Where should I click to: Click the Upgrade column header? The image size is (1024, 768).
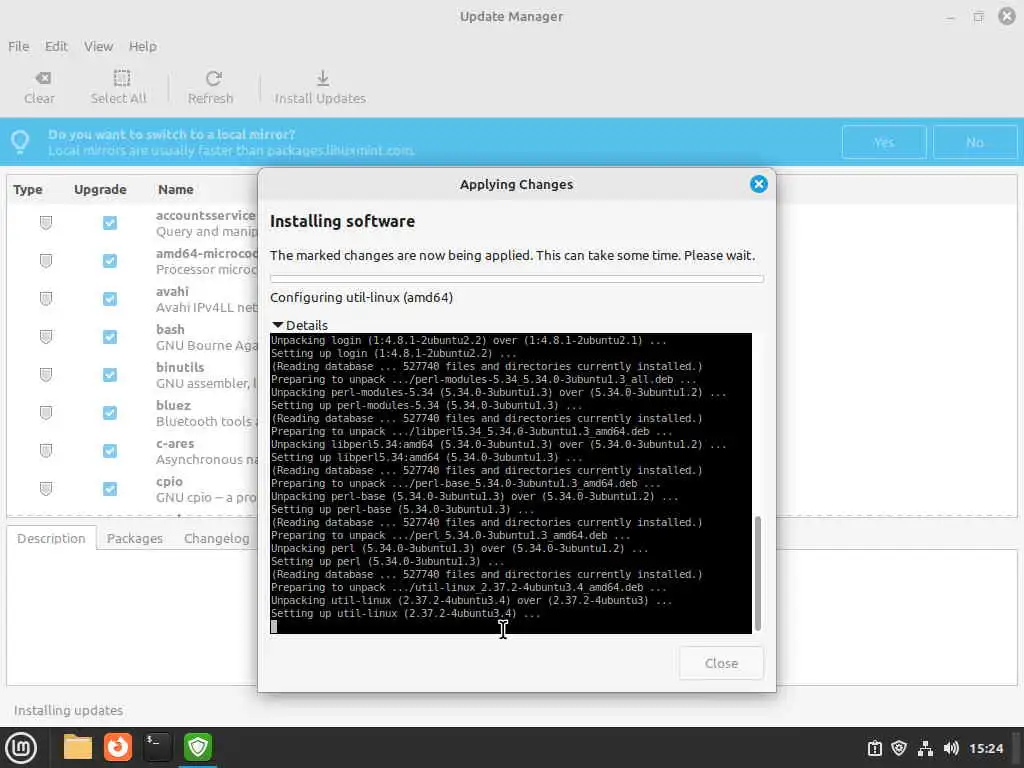pos(100,189)
